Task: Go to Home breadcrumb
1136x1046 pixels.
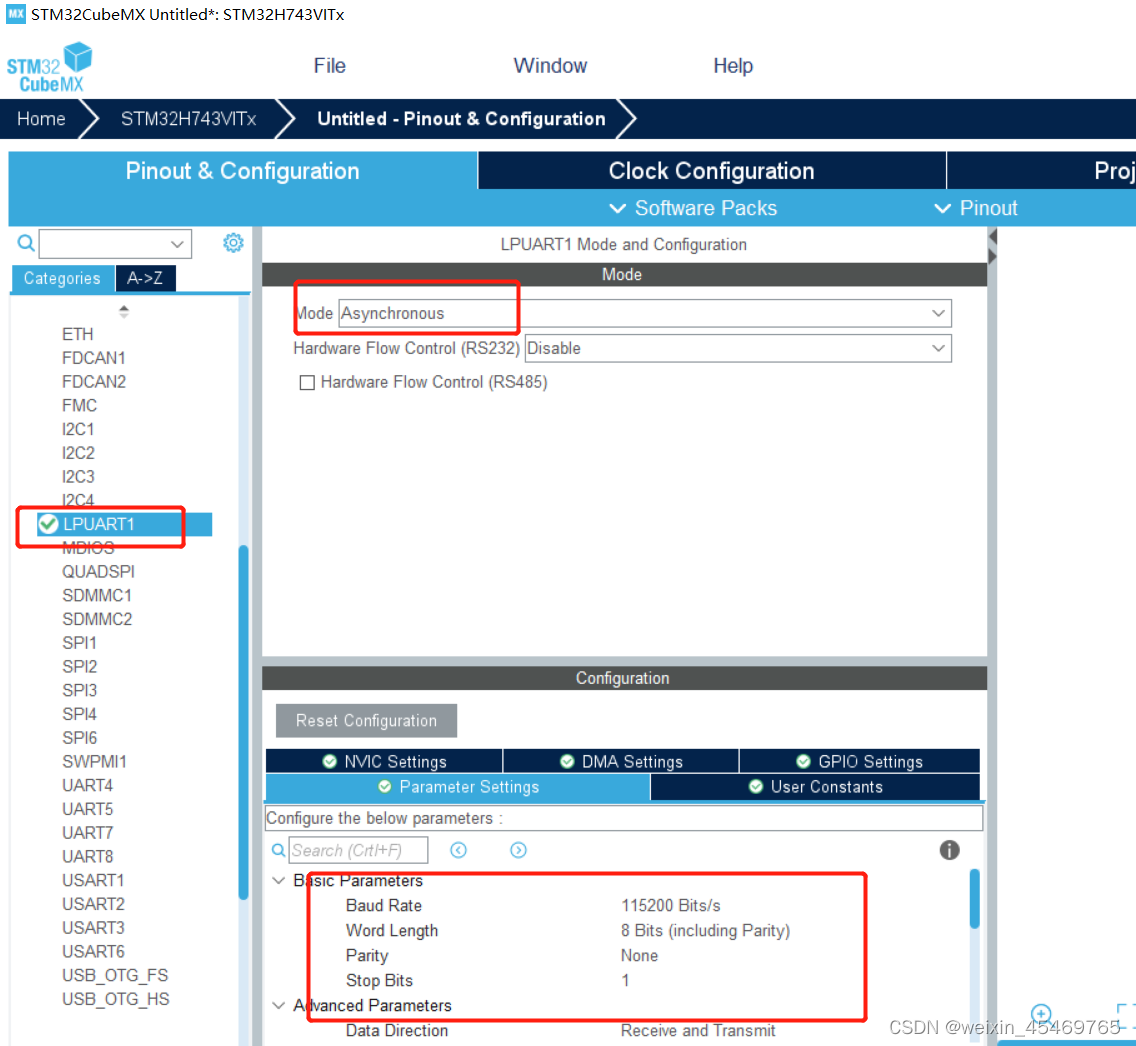Action: click(41, 119)
